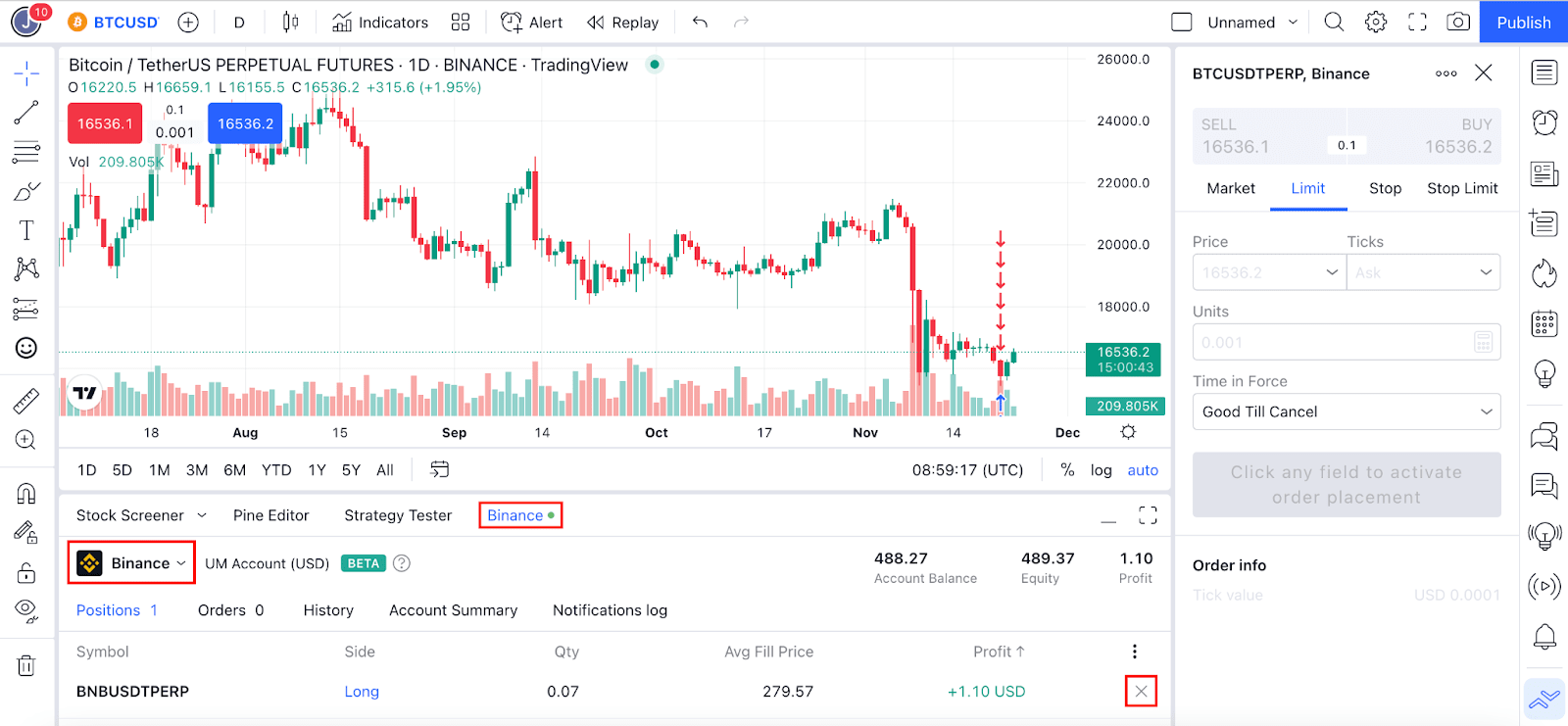
Task: Open the Pine Editor tab
Action: (x=270, y=515)
